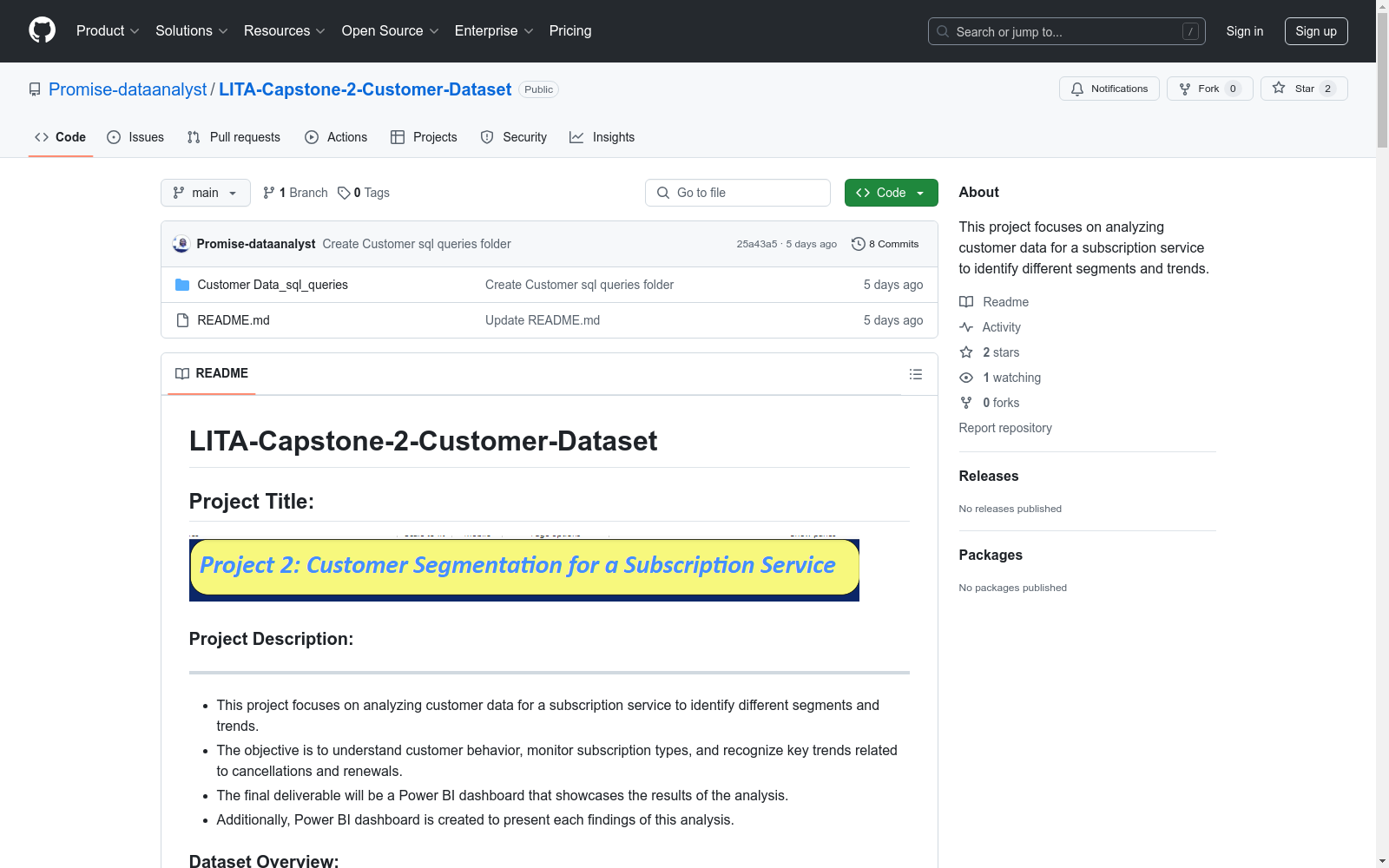Expand the Enterprise menu
The width and height of the screenshot is (1389, 868).
[494, 31]
